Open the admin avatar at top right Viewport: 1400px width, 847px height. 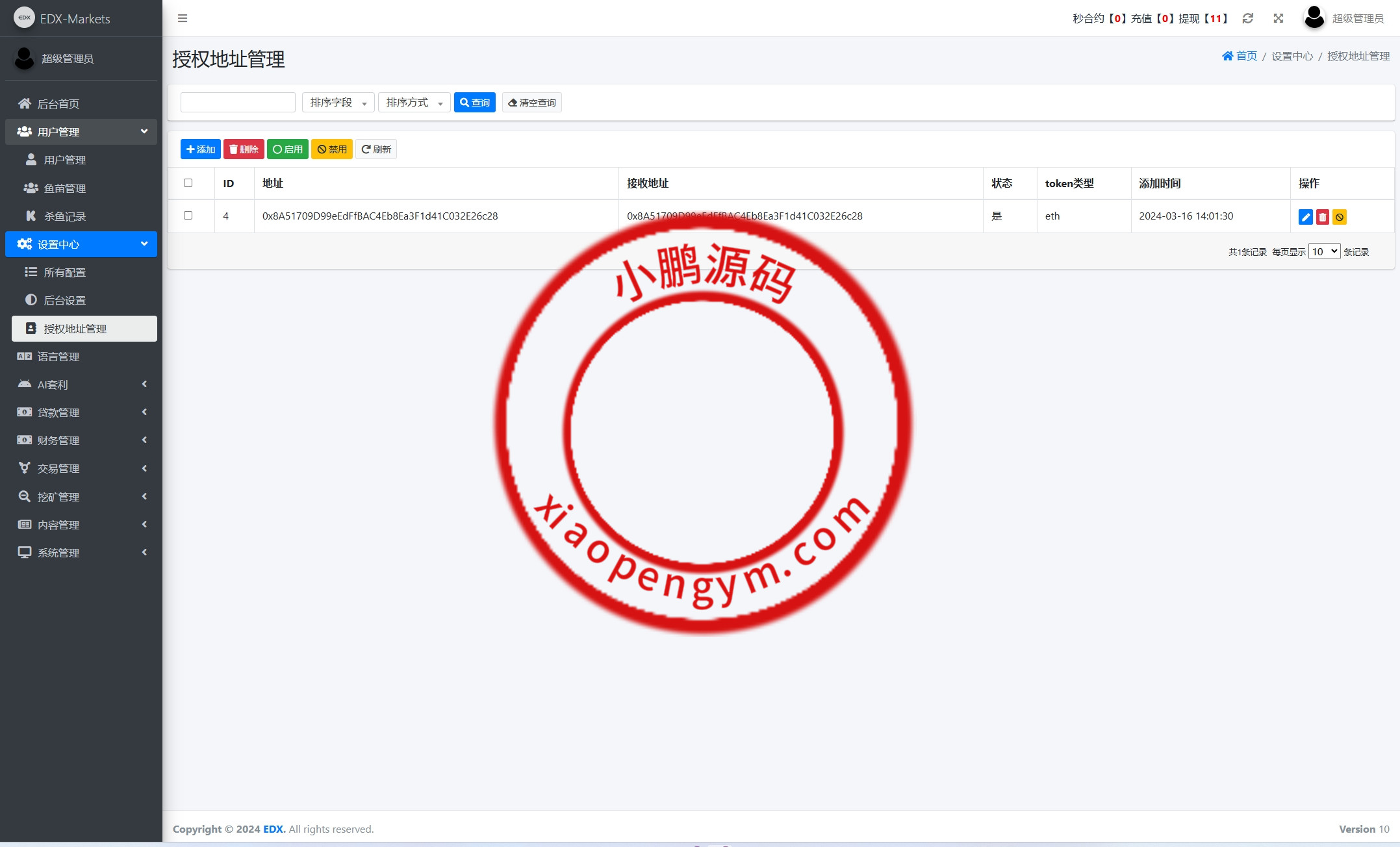(x=1314, y=18)
